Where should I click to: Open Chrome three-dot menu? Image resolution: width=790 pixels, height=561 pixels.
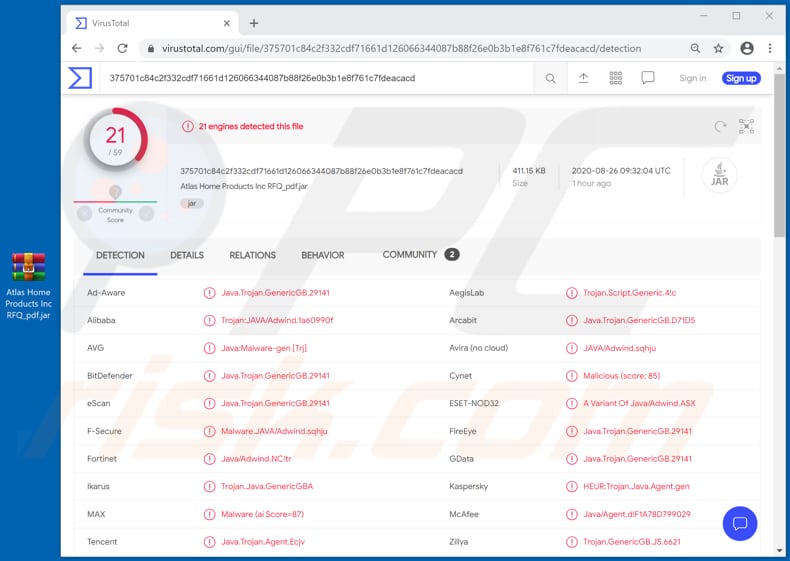coord(770,48)
